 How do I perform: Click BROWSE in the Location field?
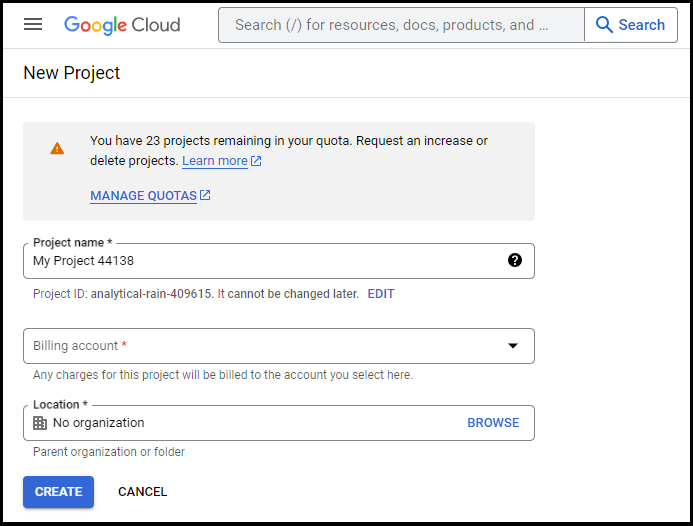point(493,423)
